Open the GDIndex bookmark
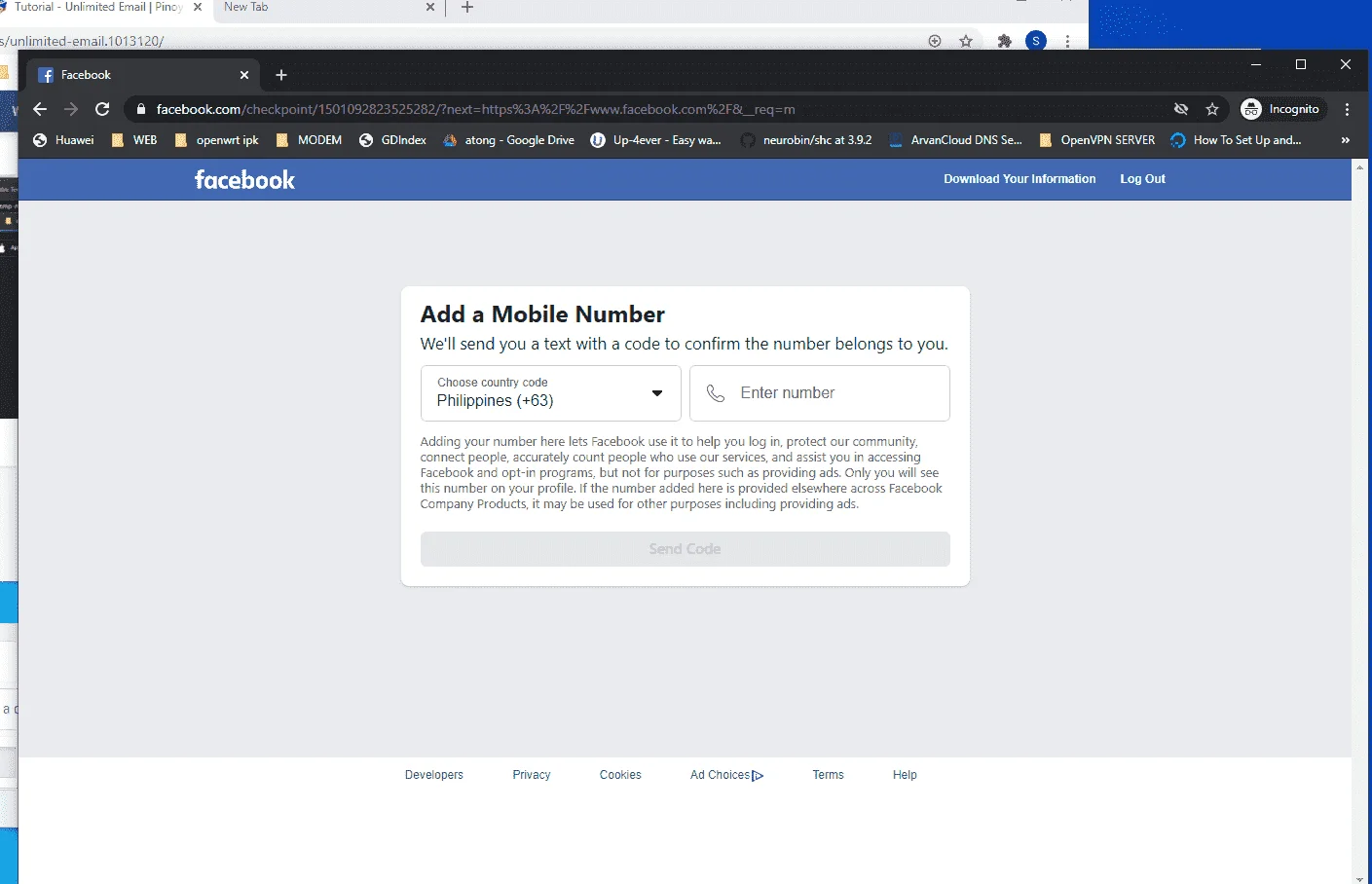The height and width of the screenshot is (884, 1372). click(392, 140)
